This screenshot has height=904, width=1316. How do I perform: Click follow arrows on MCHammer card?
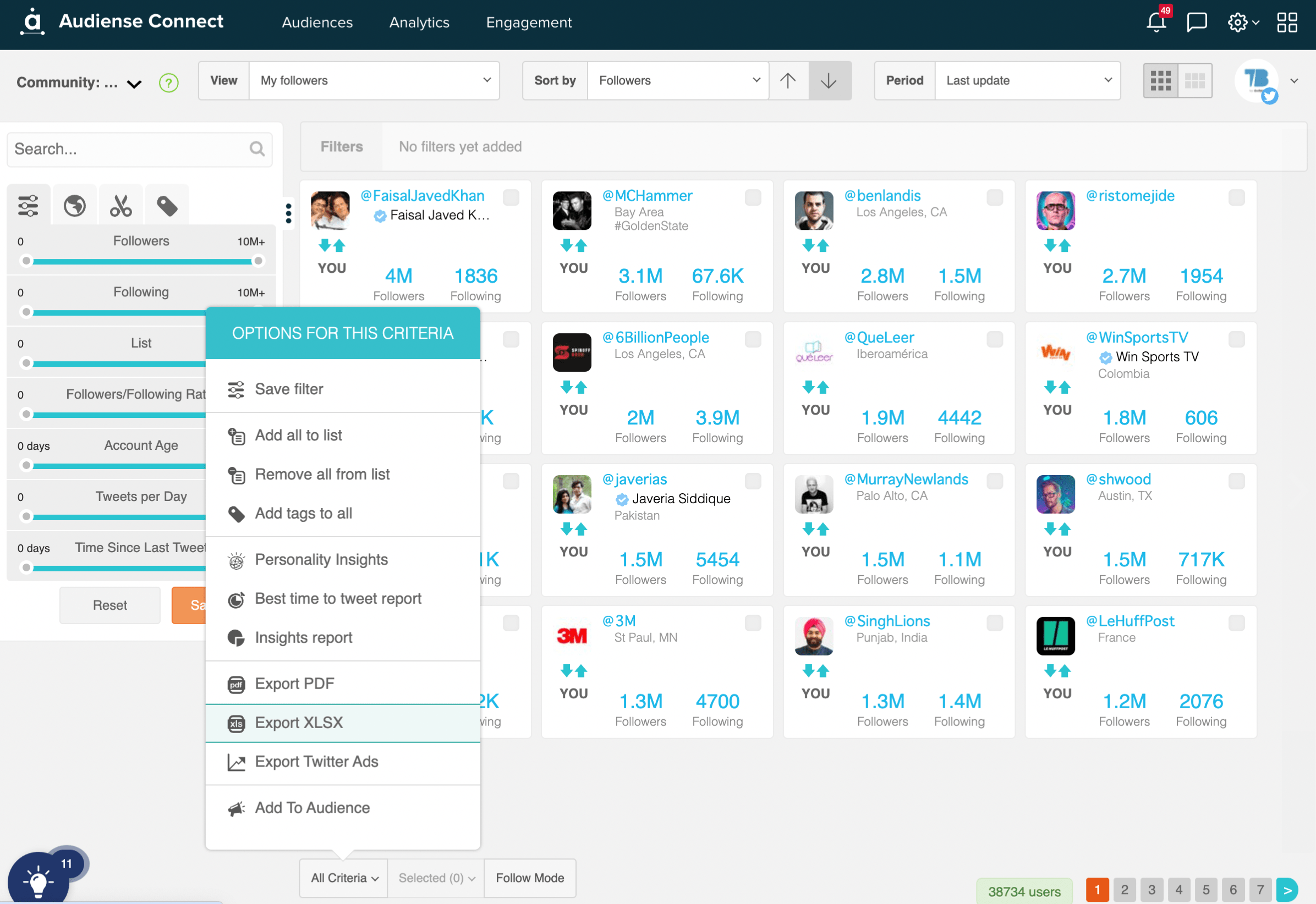pyautogui.click(x=574, y=245)
